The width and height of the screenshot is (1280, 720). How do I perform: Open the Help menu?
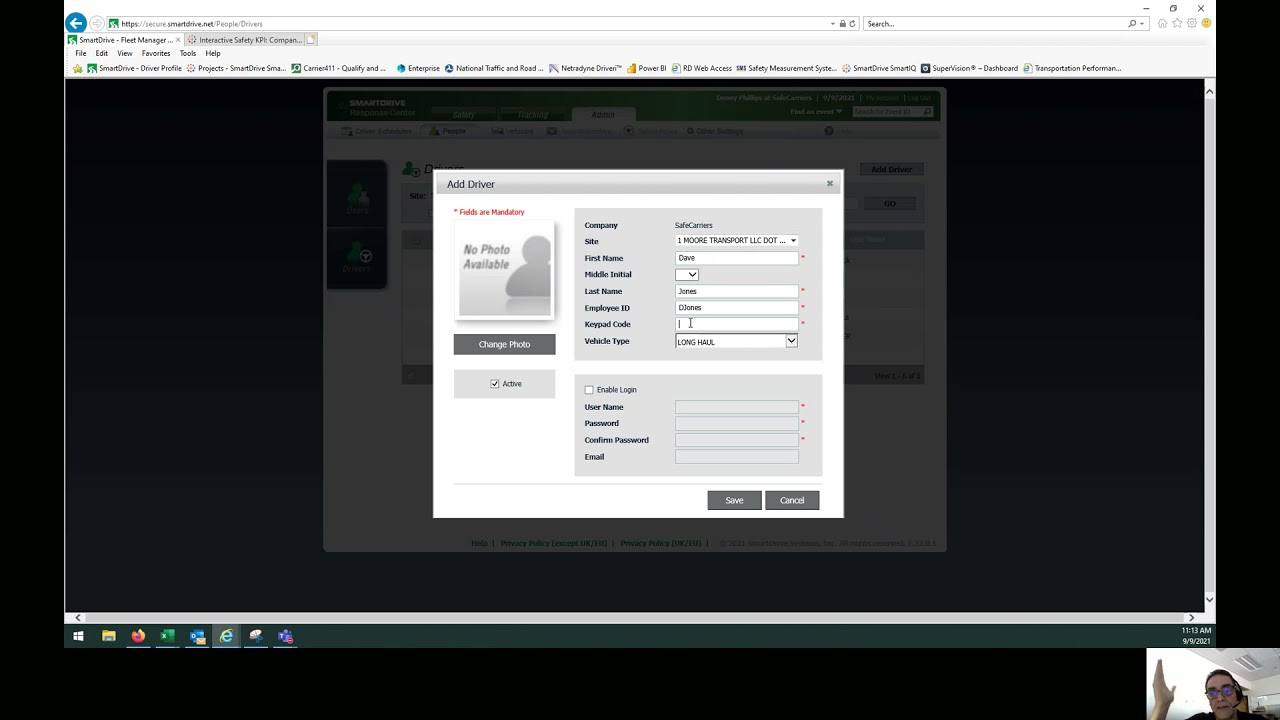(213, 53)
